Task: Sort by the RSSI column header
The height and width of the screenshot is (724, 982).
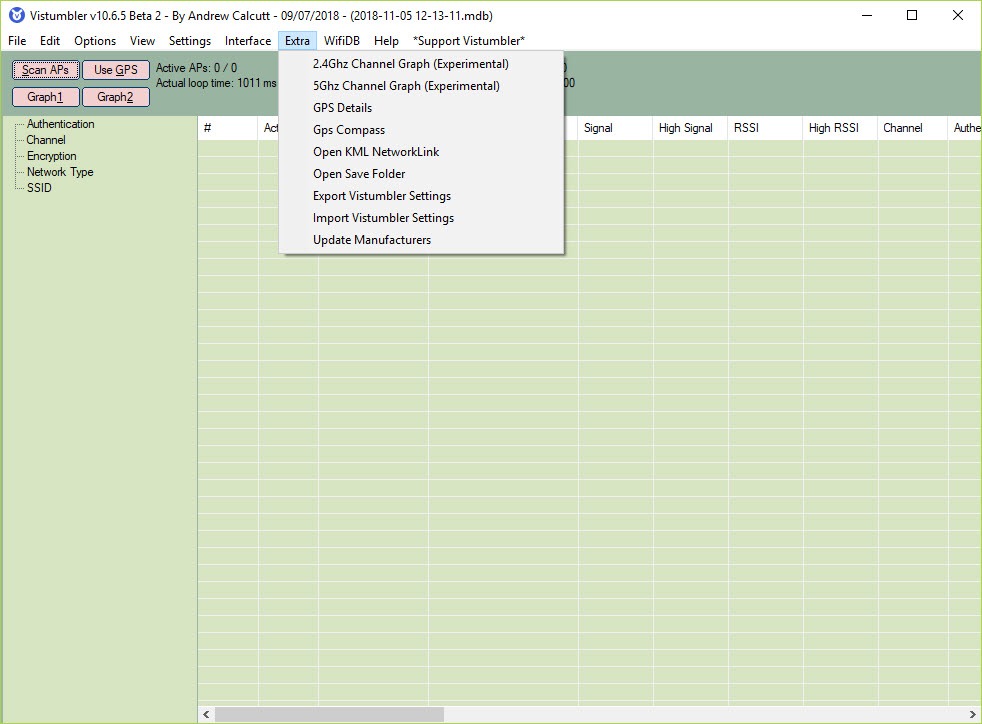Action: (x=765, y=128)
